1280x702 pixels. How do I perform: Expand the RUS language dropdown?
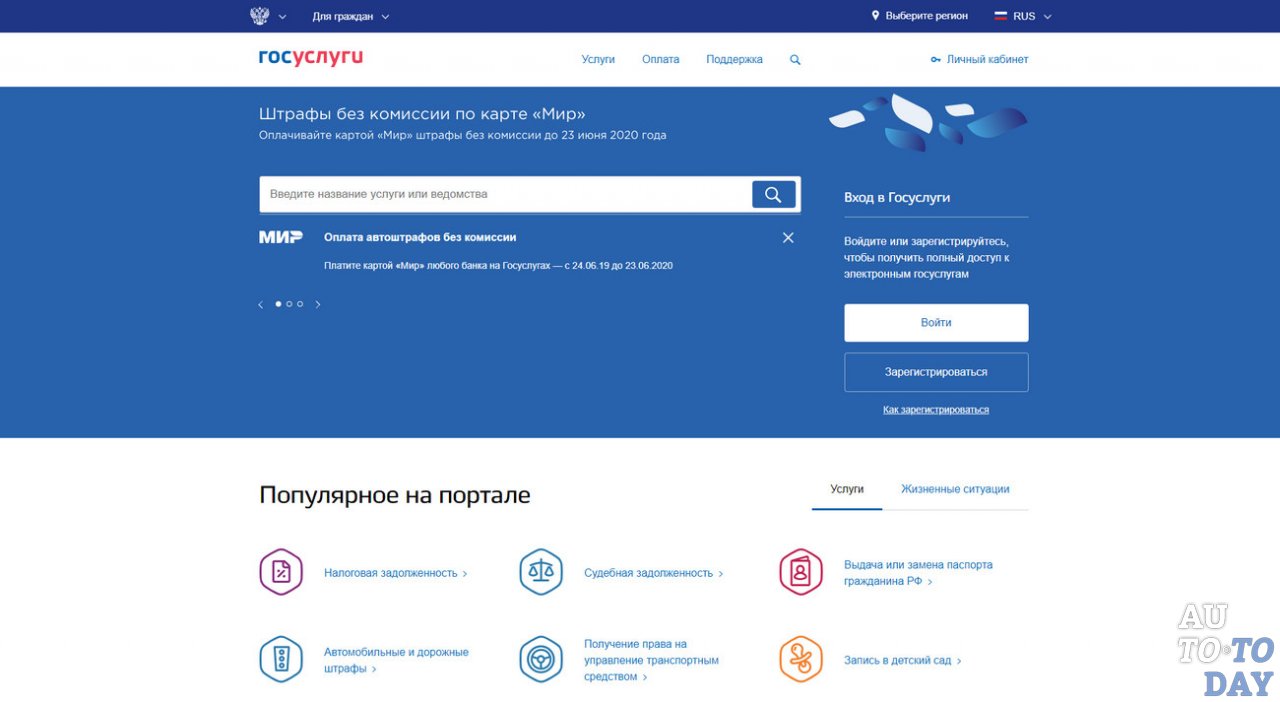tap(1022, 15)
